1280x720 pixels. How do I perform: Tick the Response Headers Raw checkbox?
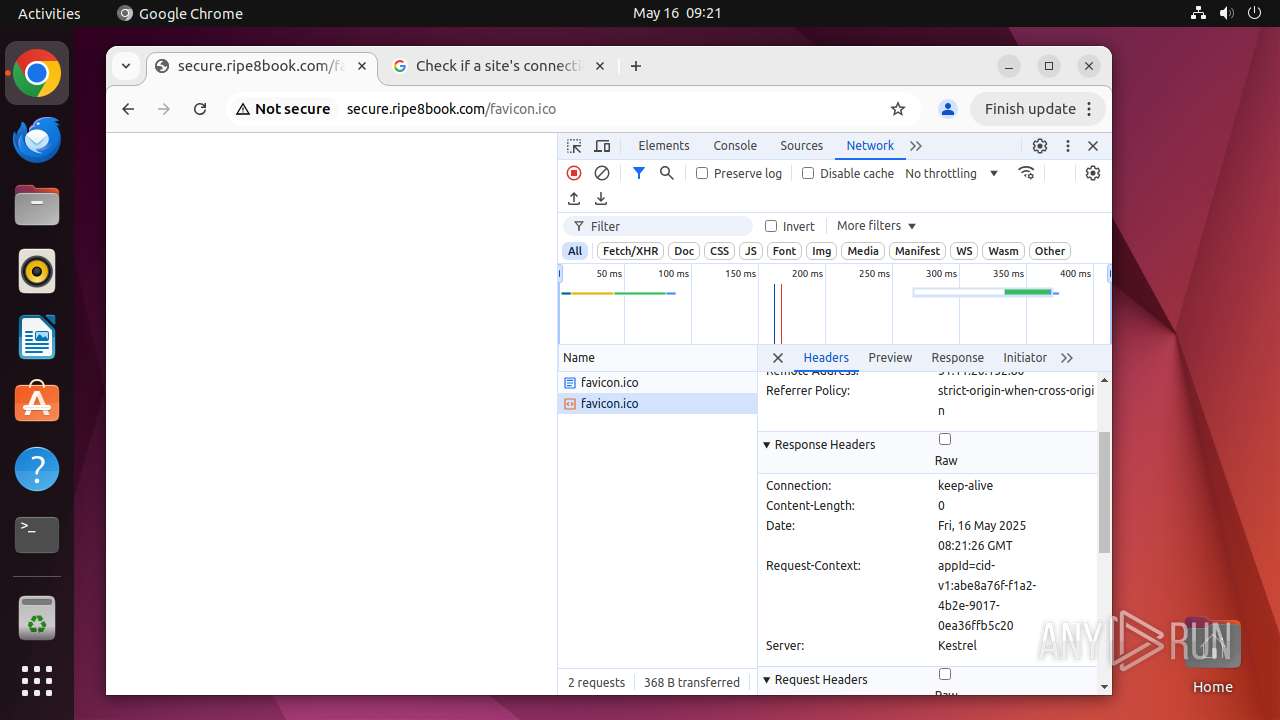coord(945,439)
